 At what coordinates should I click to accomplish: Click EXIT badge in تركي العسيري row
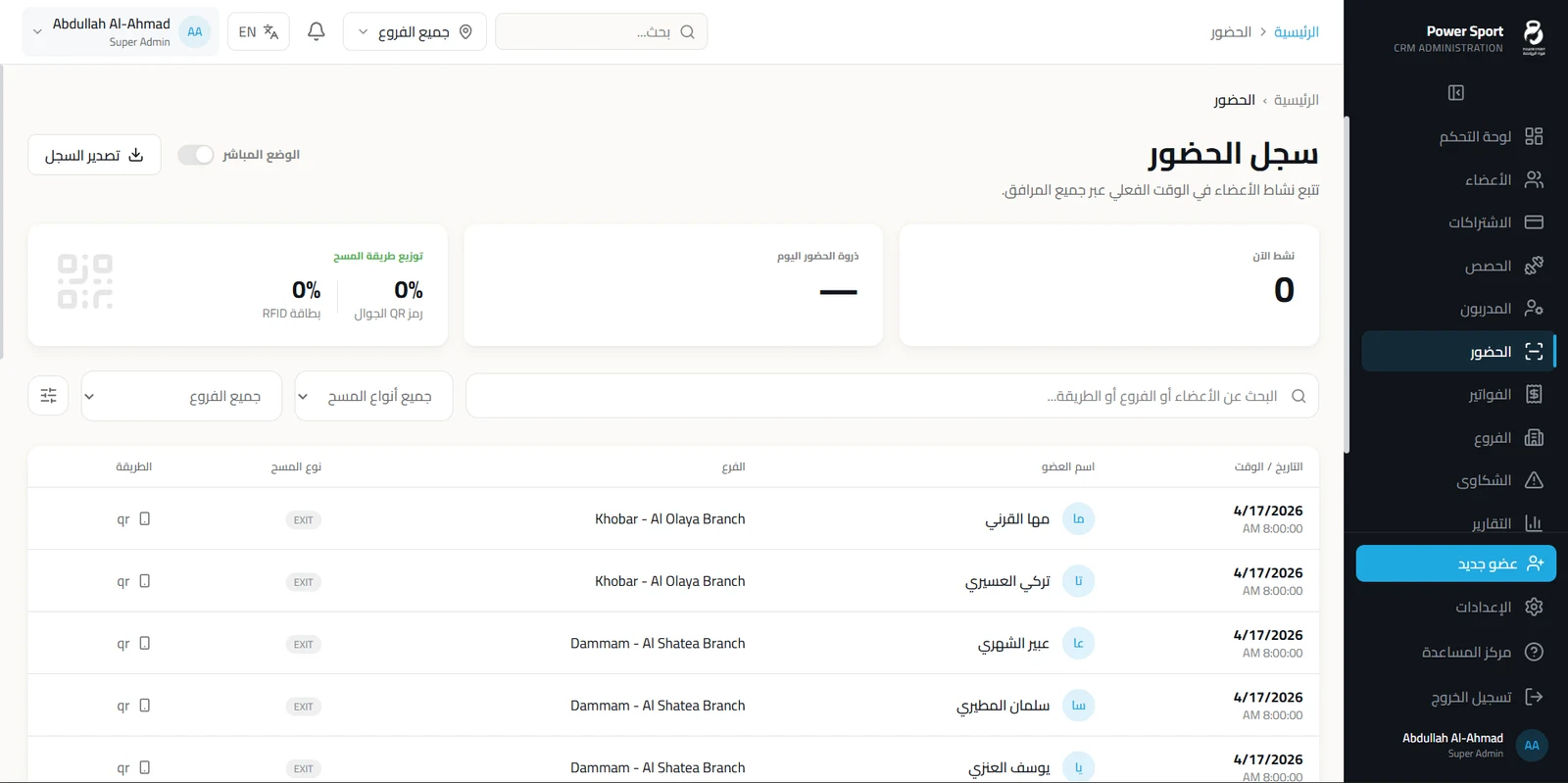click(304, 582)
